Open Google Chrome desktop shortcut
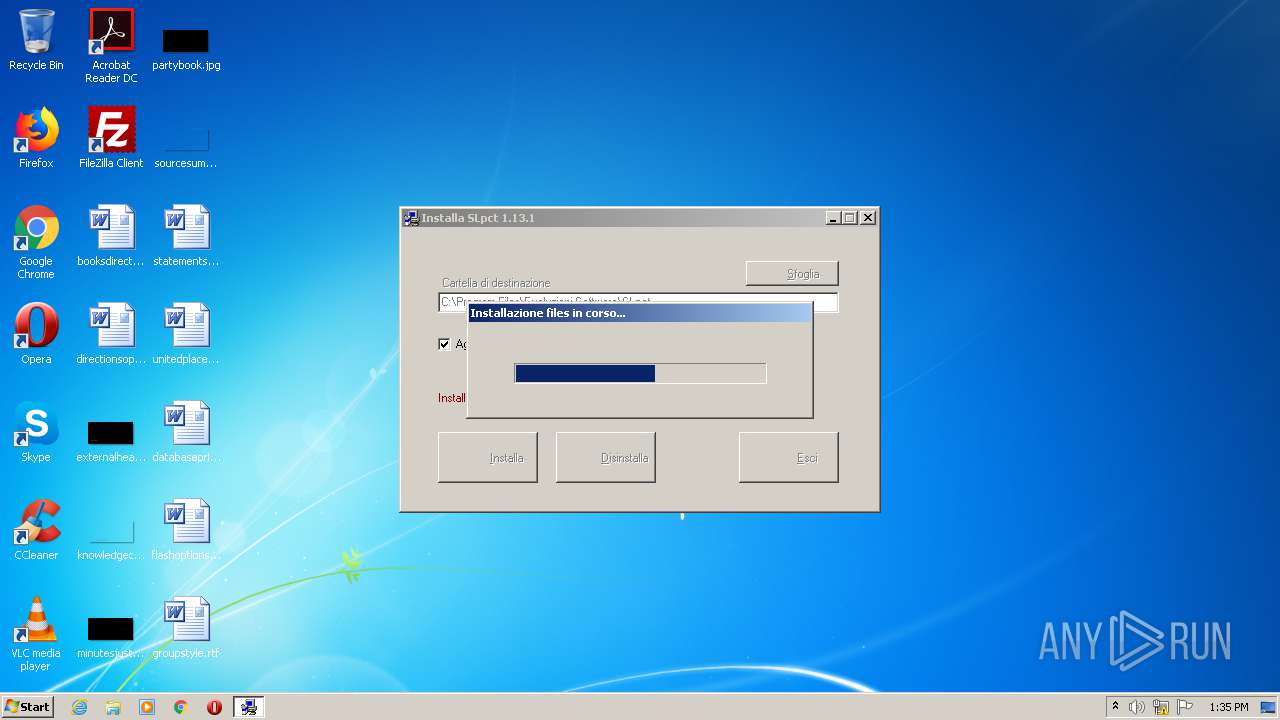Viewport: 1280px width, 720px height. pyautogui.click(x=36, y=243)
